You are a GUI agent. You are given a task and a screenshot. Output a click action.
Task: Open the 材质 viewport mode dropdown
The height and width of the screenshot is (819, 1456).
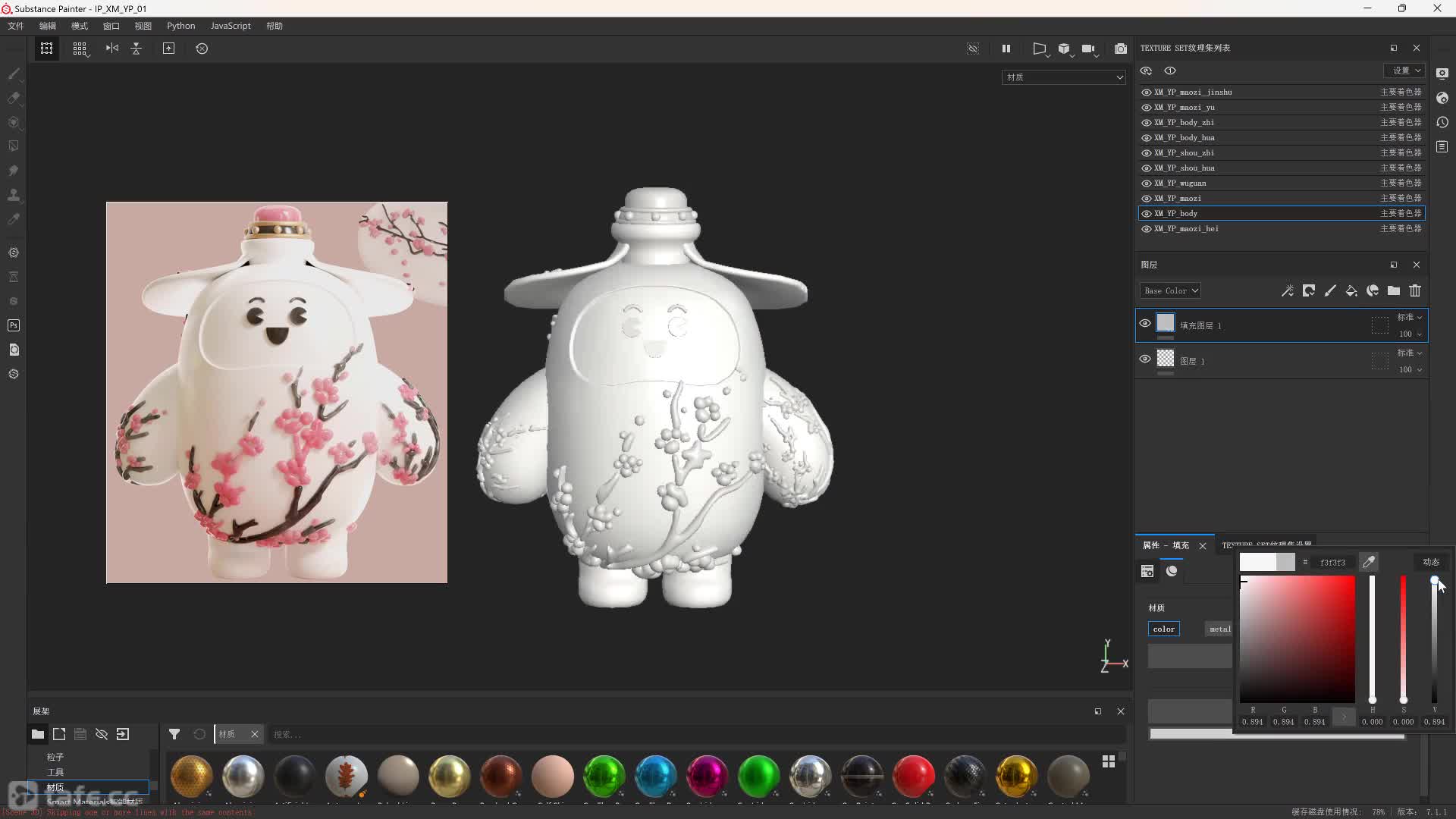pos(1063,77)
